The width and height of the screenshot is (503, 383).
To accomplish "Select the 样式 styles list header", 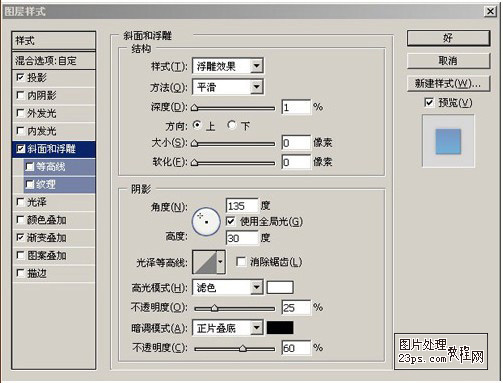I will pyautogui.click(x=54, y=41).
